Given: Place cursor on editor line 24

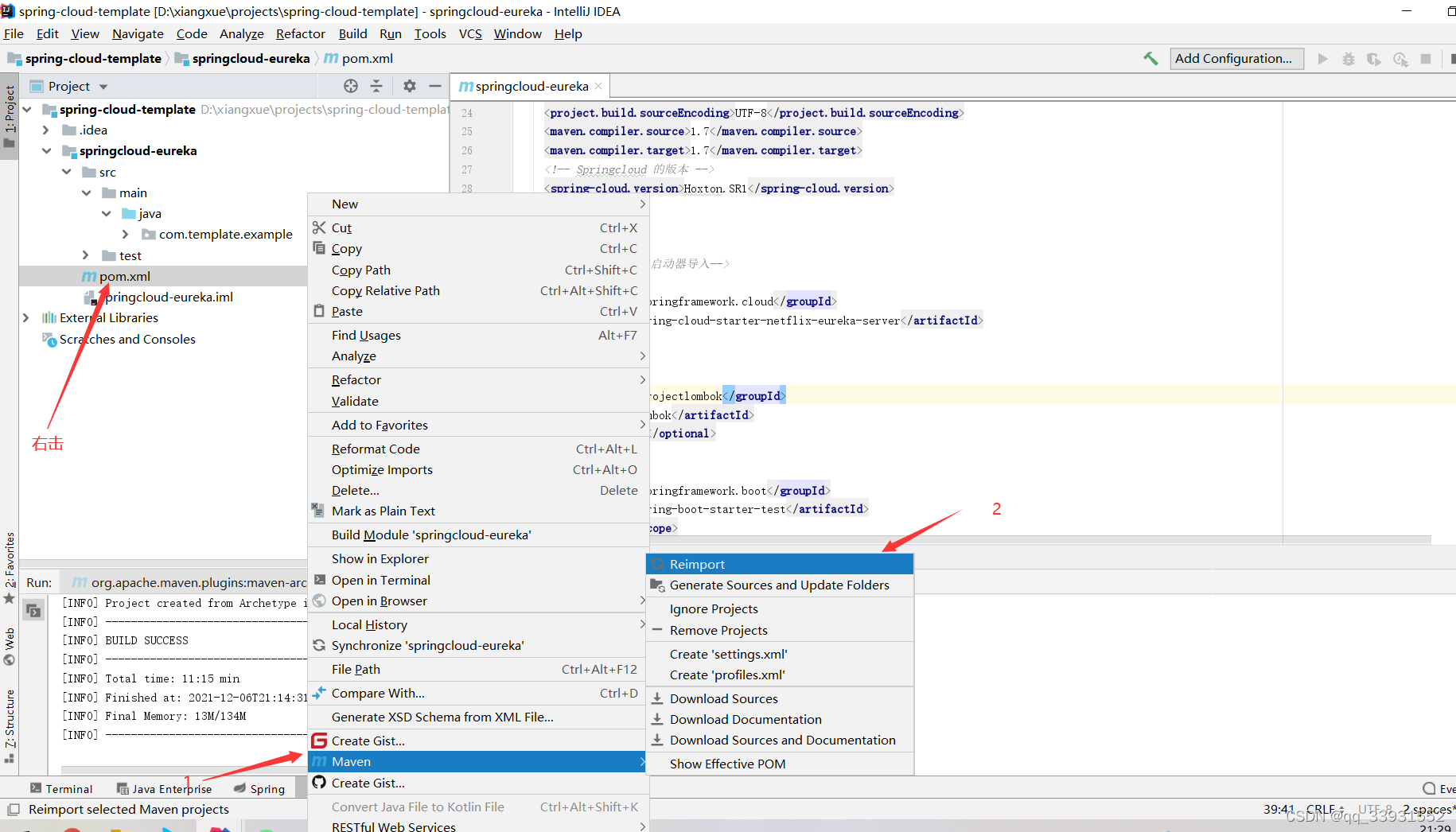Looking at the screenshot, I should coord(753,112).
